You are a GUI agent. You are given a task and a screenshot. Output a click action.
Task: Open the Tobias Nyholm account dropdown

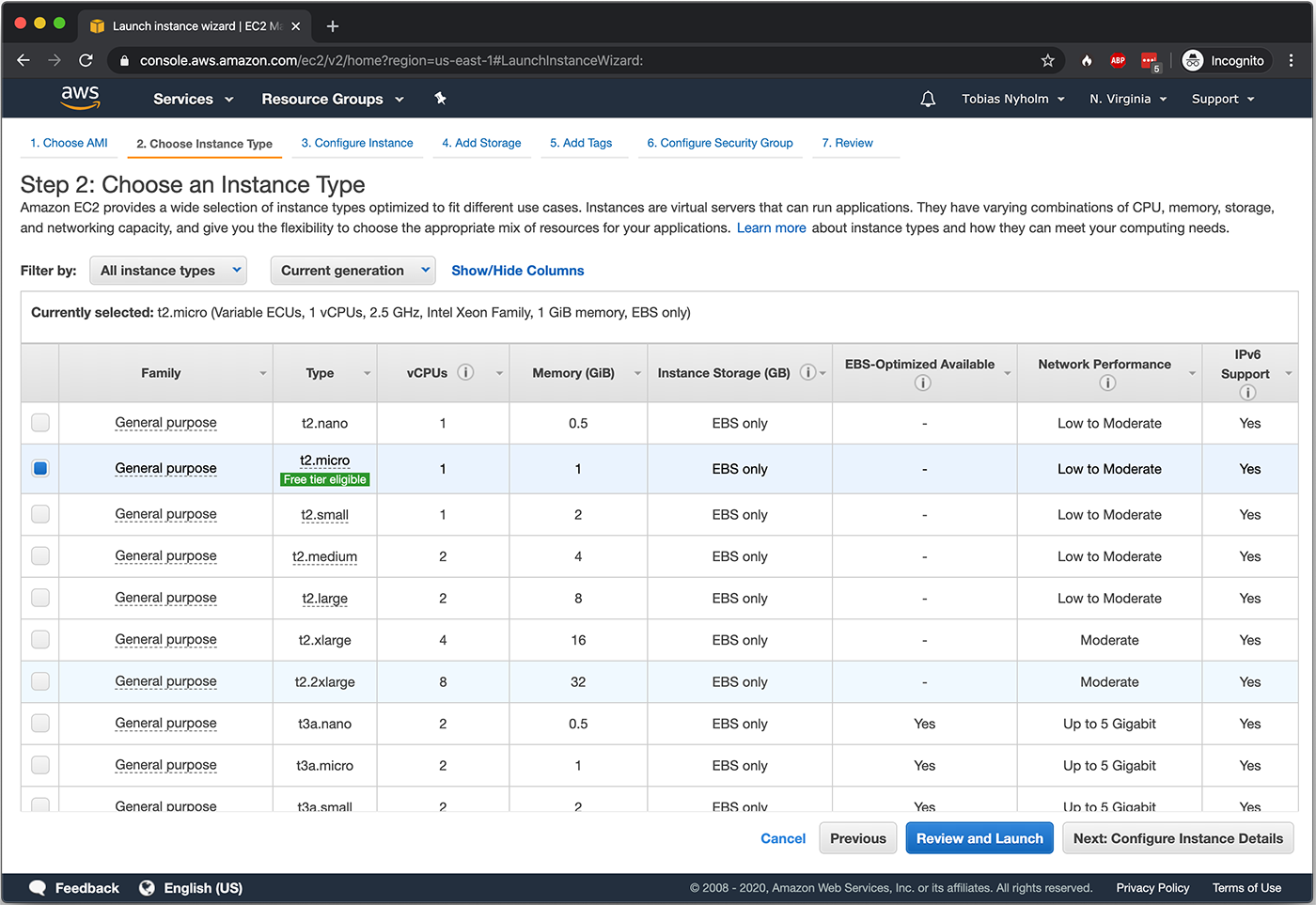(x=1013, y=99)
